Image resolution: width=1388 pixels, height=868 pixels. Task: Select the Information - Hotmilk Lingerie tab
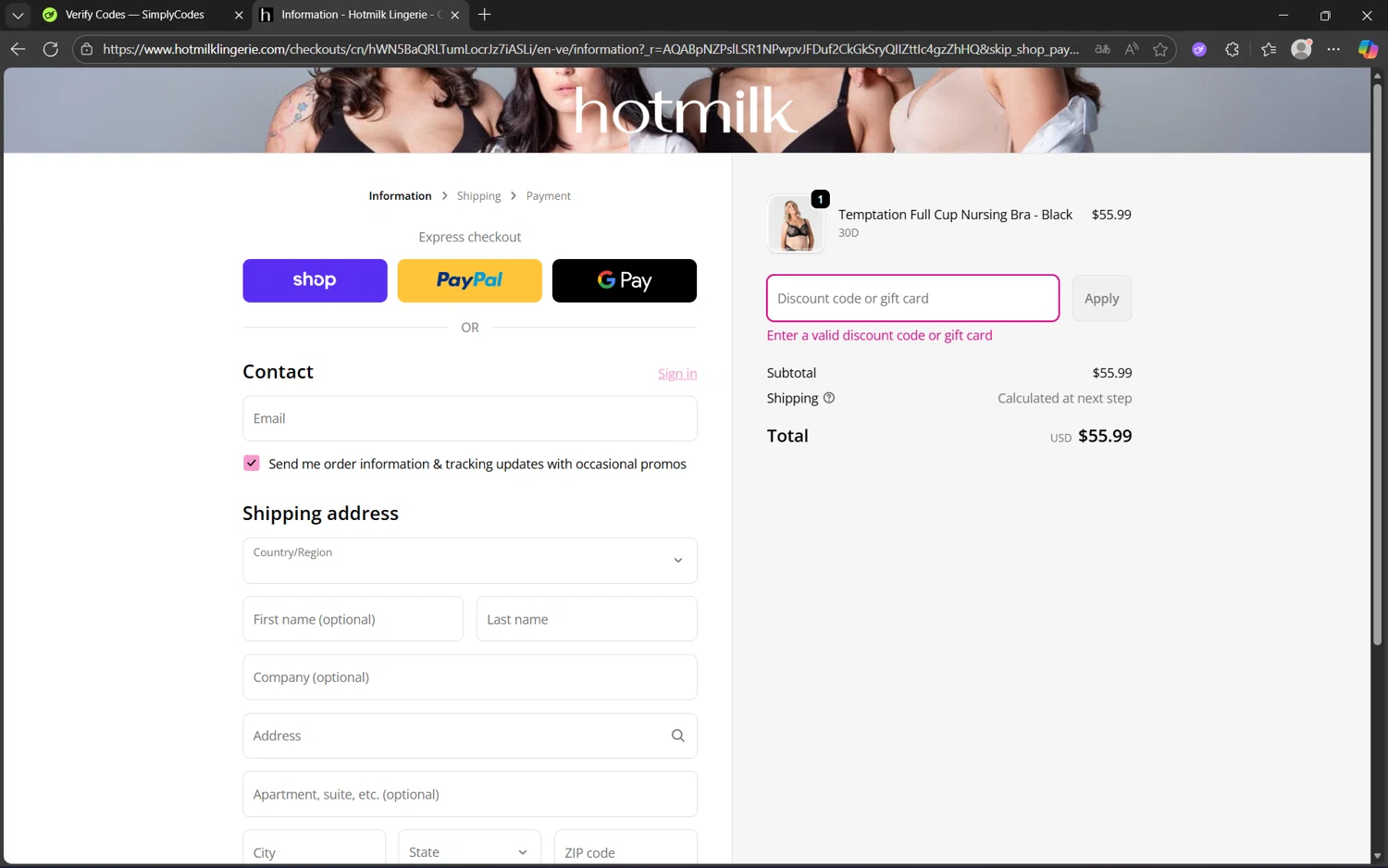coord(360,15)
